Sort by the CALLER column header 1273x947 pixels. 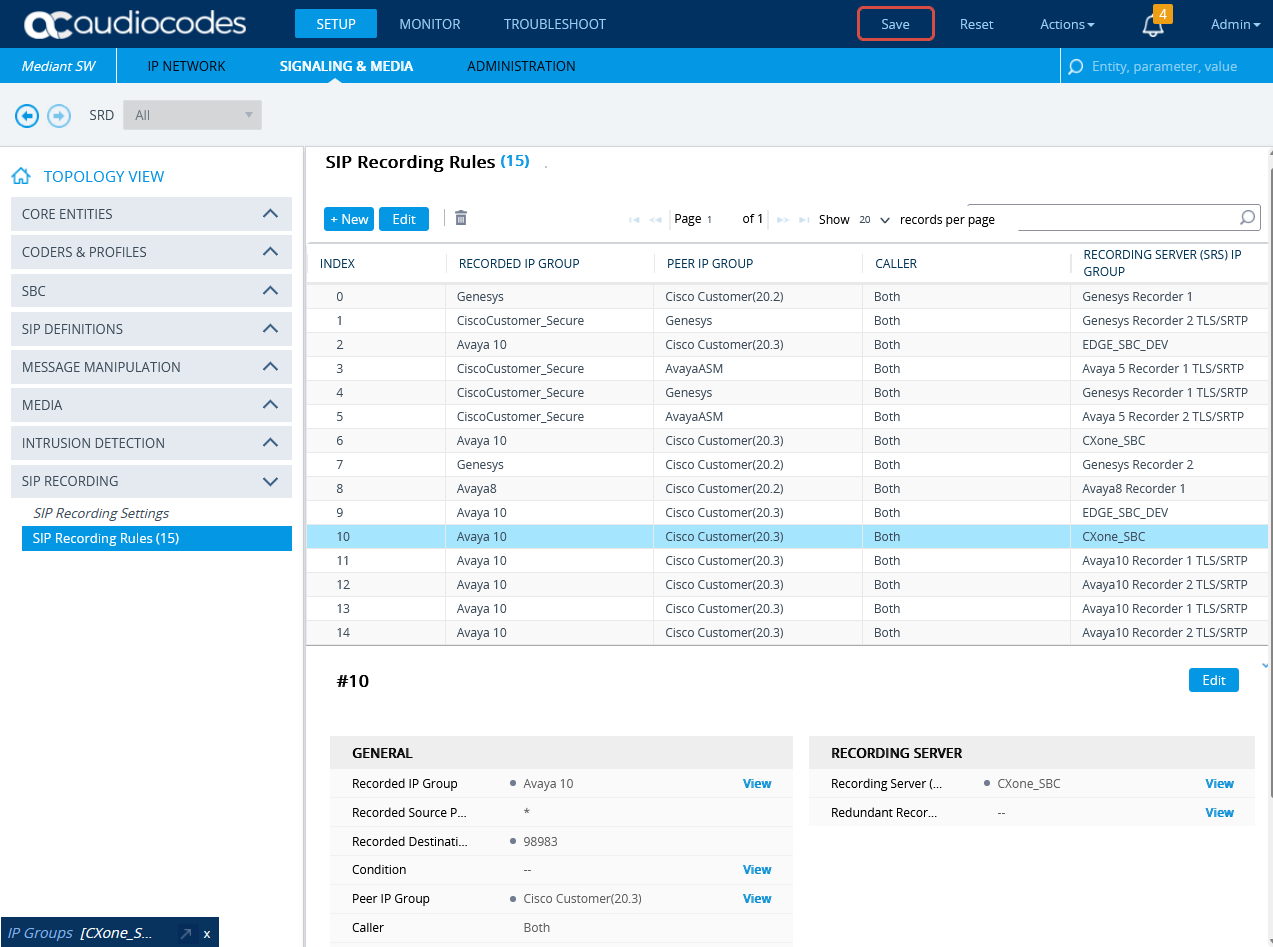point(896,264)
